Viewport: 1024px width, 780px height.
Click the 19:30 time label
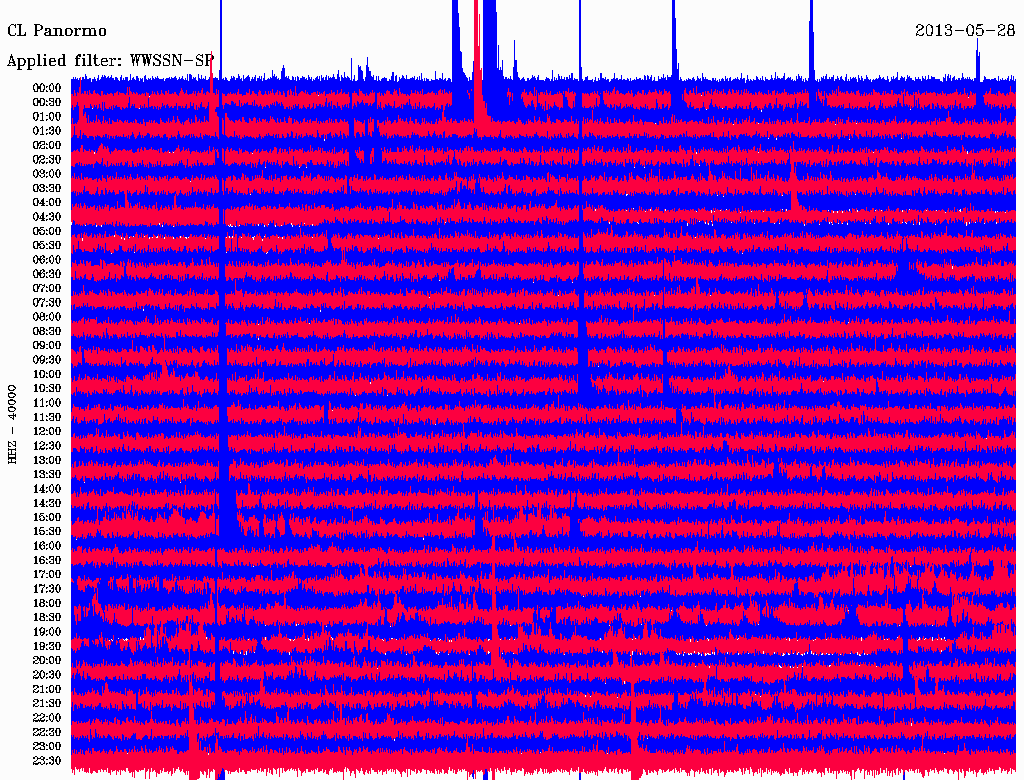(47, 646)
